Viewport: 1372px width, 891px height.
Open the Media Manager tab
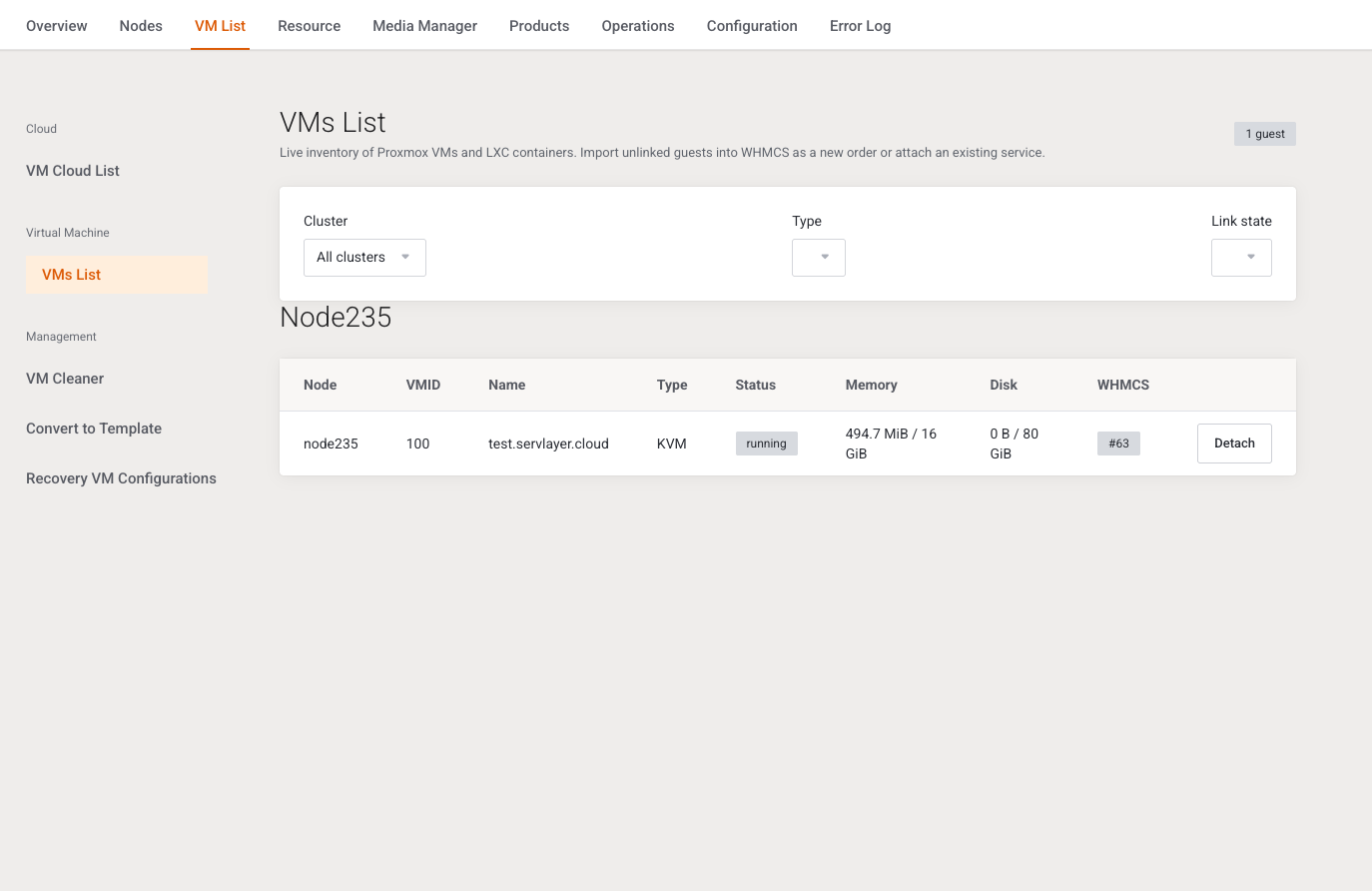tap(425, 26)
